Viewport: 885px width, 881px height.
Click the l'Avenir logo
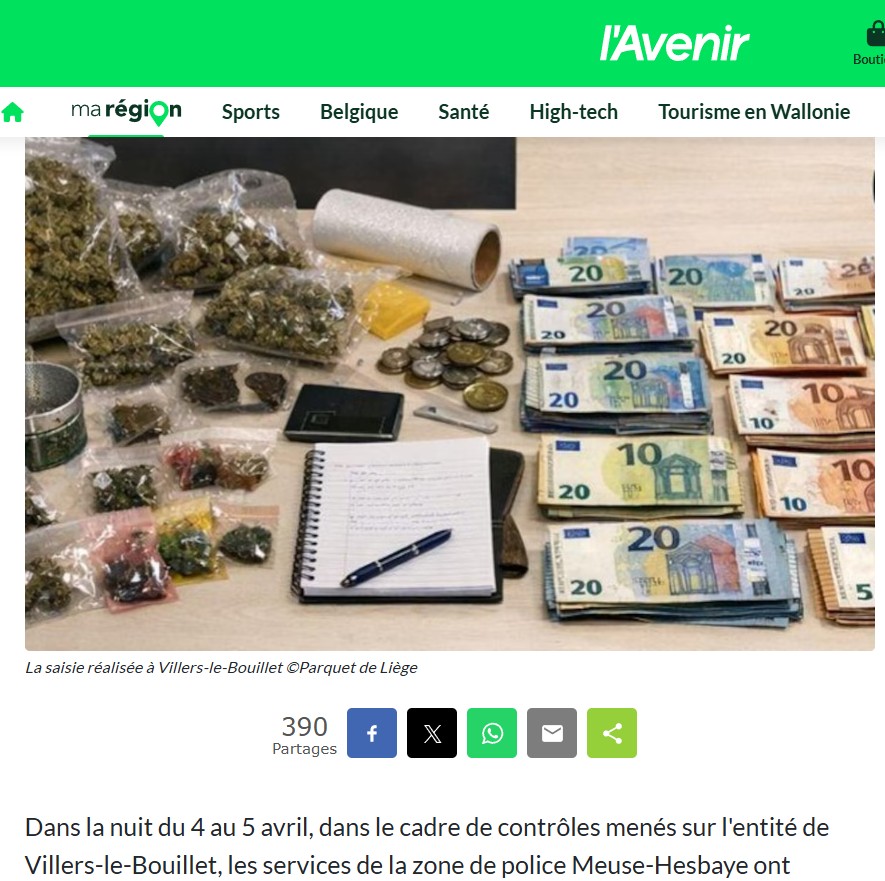(x=674, y=43)
